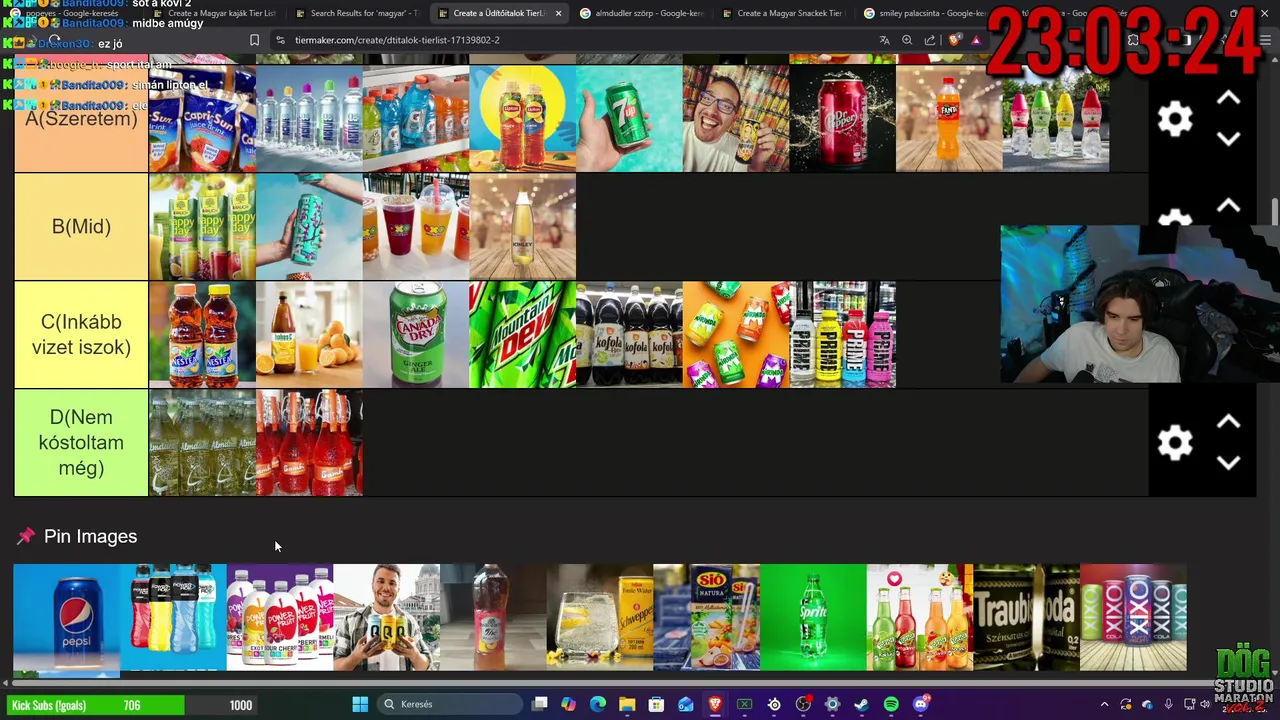The image size is (1280, 720).
Task: Open Spotify from the taskbar
Action: [x=891, y=704]
